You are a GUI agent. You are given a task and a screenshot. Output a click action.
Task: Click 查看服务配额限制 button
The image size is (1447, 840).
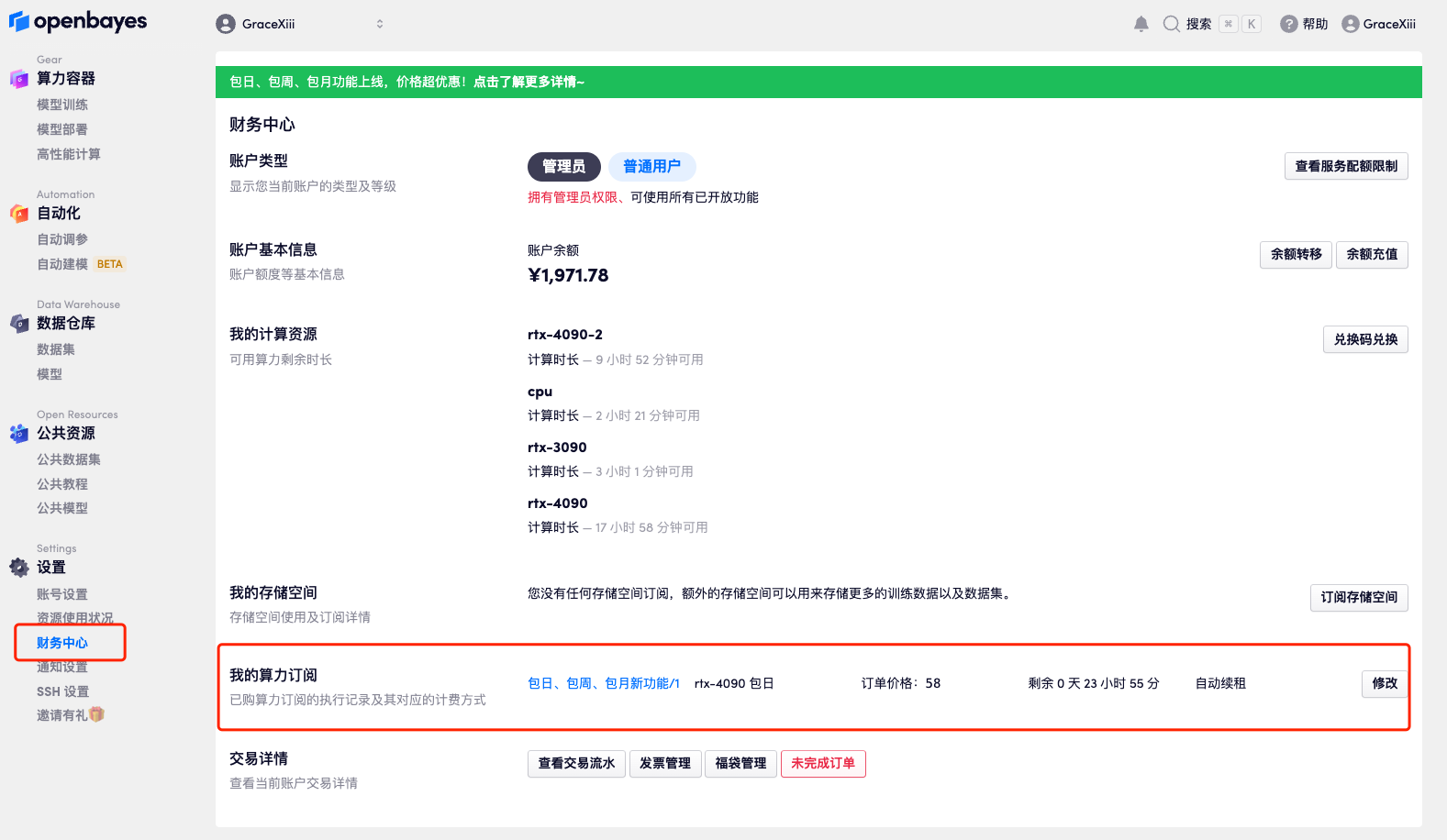1346,166
